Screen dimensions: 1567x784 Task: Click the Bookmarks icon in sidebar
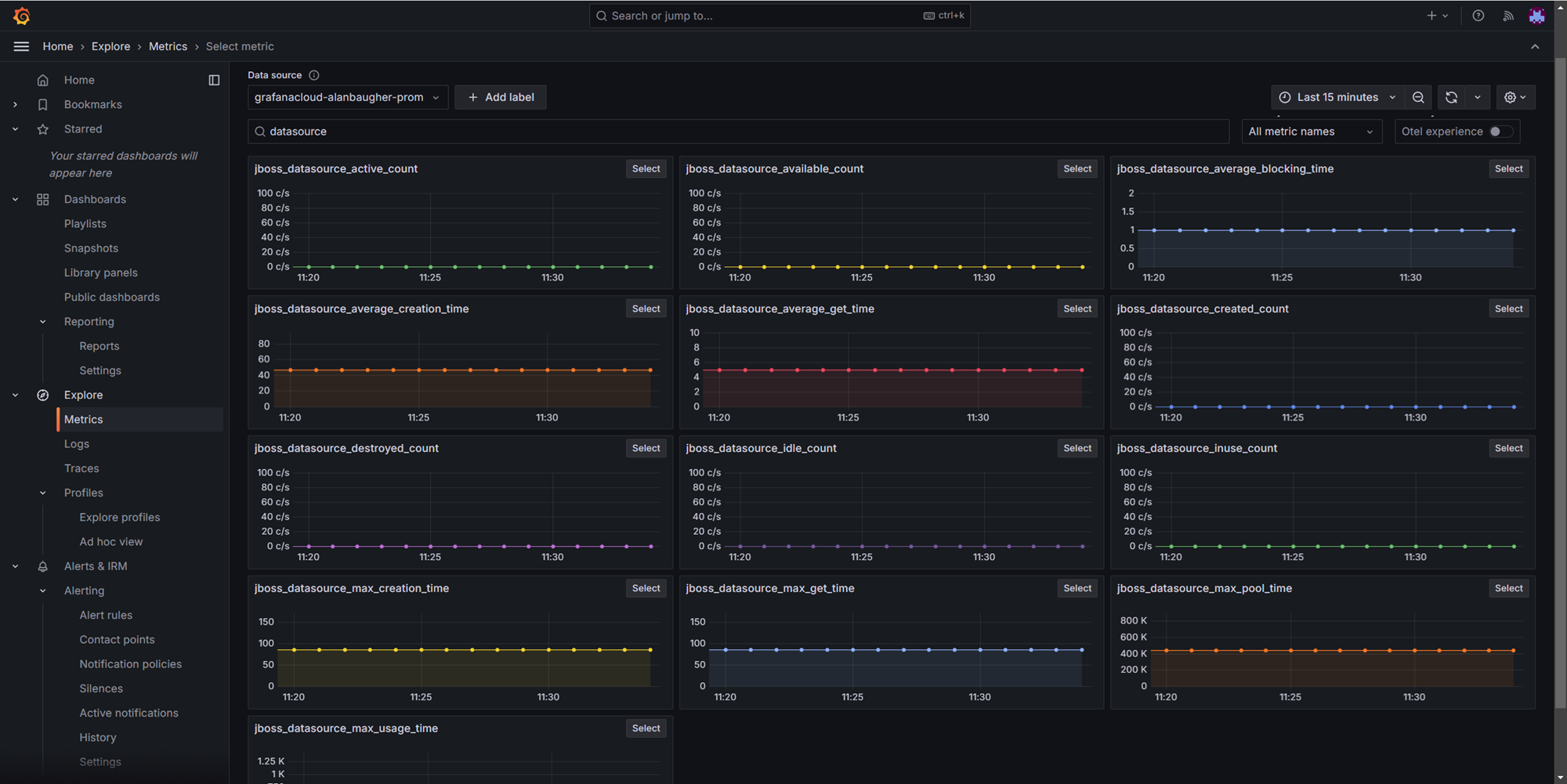(x=43, y=104)
